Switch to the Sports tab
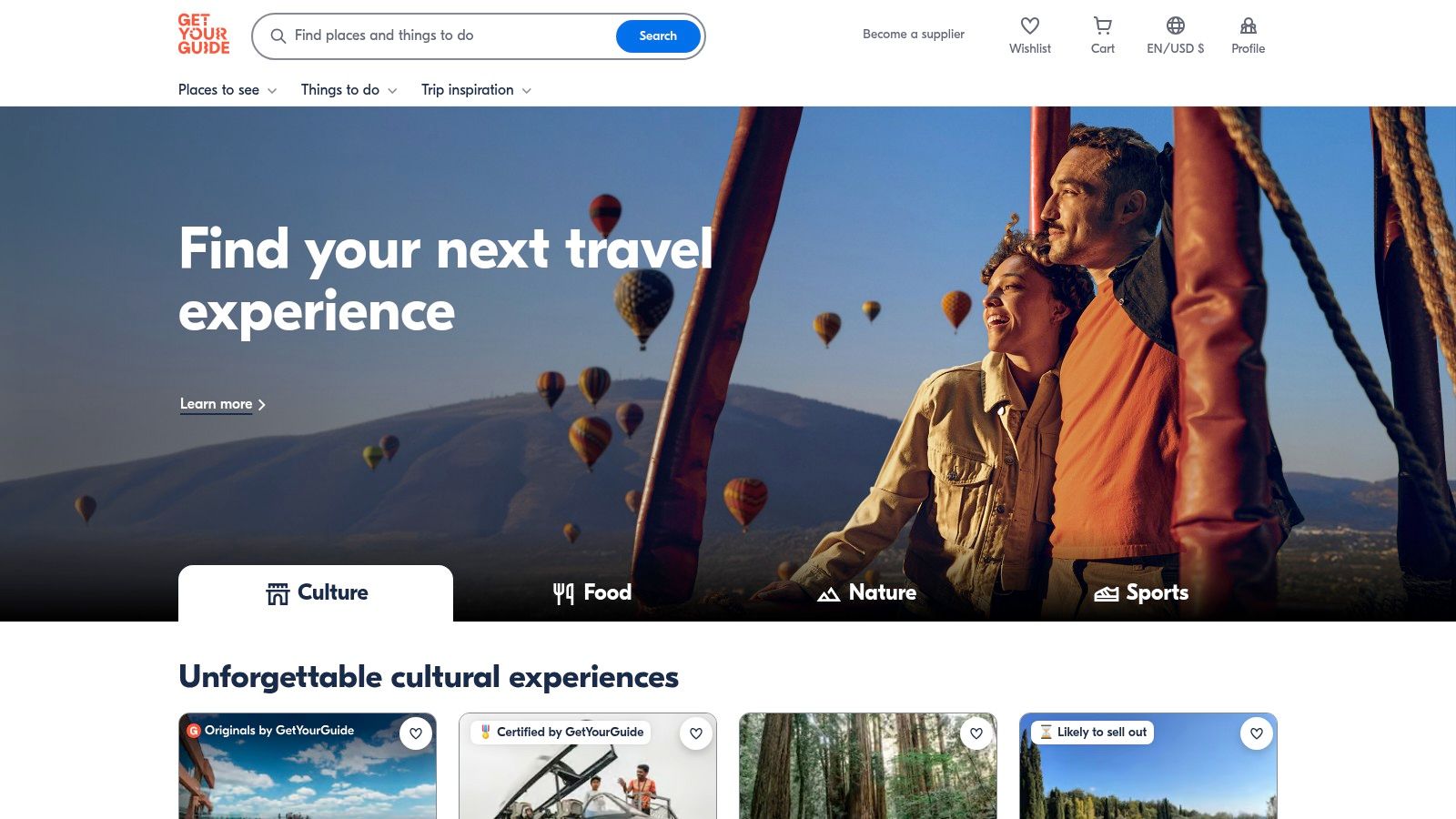 (1141, 593)
